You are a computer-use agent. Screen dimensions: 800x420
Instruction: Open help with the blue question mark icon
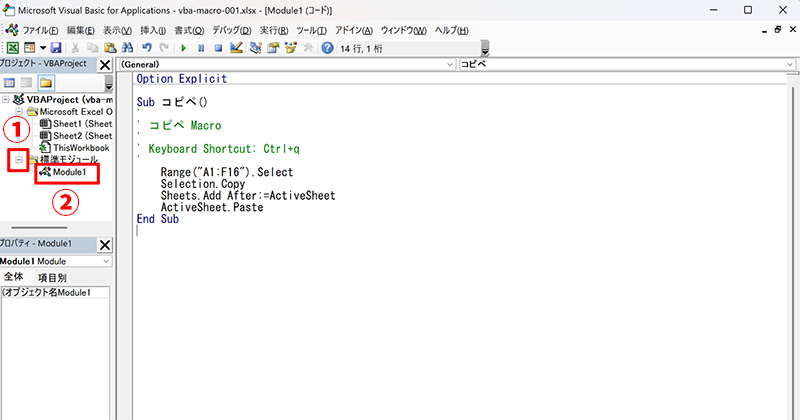click(x=327, y=47)
